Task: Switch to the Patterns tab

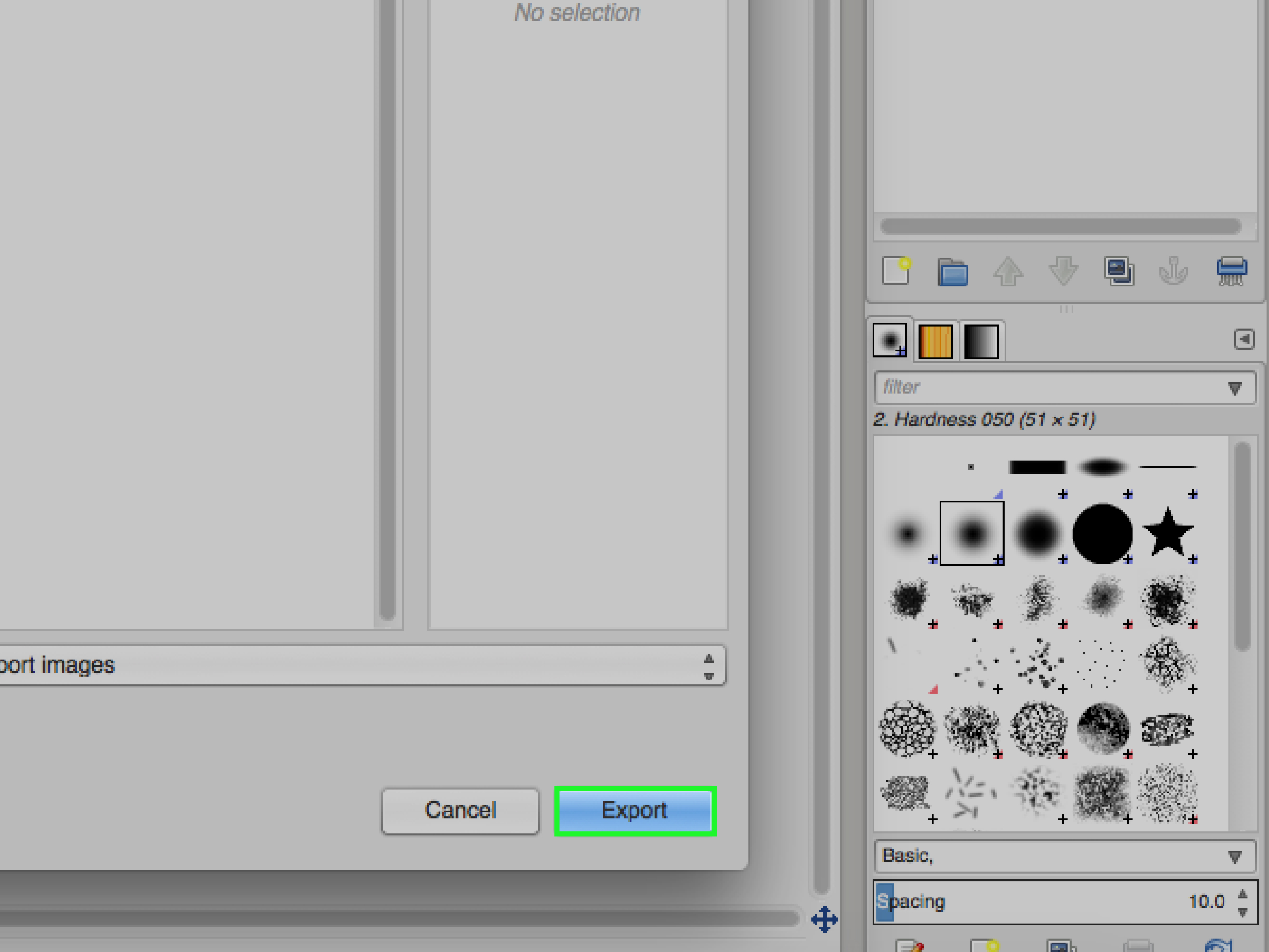Action: [935, 342]
